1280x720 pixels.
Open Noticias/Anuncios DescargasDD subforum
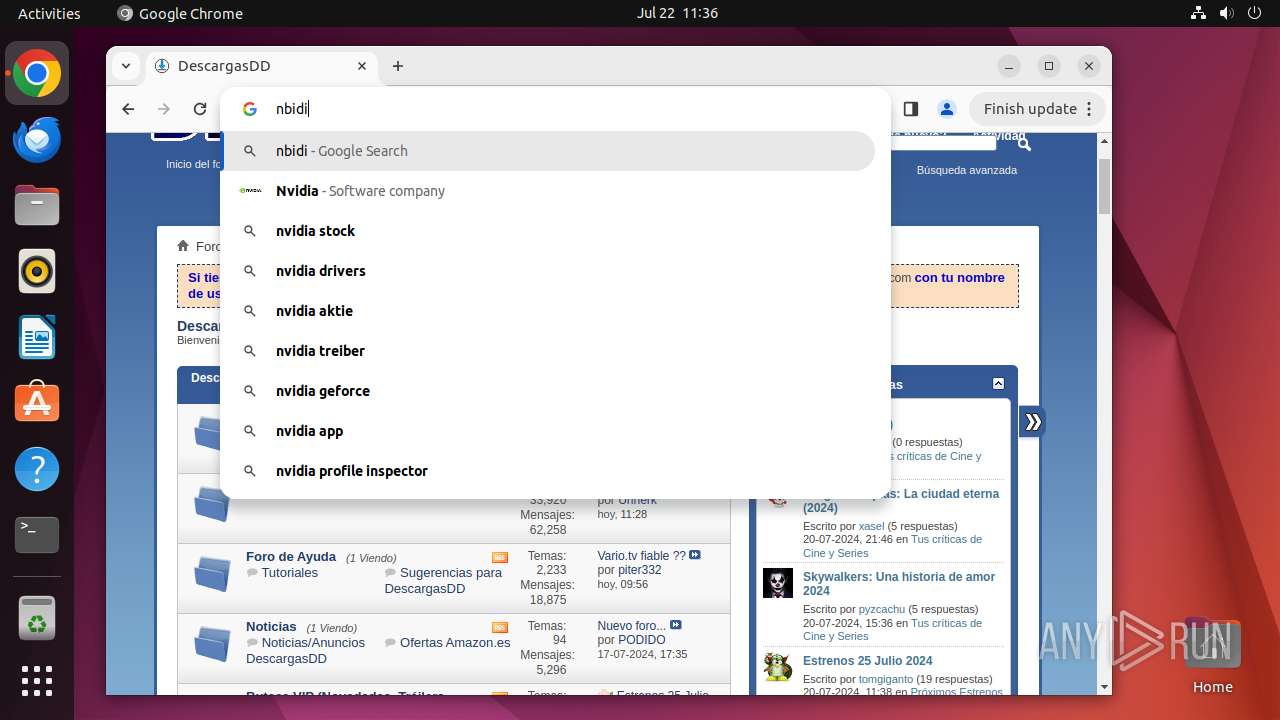coord(305,651)
